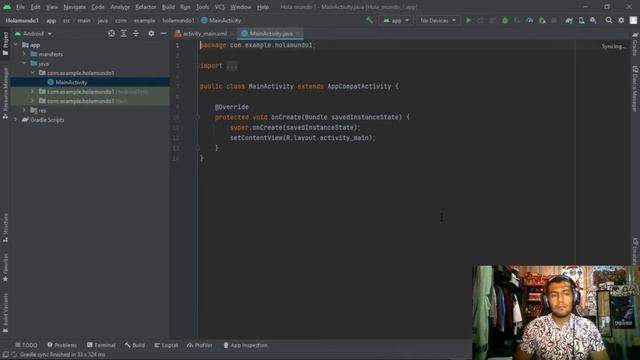The width and height of the screenshot is (640, 360).
Task: Open the File menu
Action: tap(20, 7)
